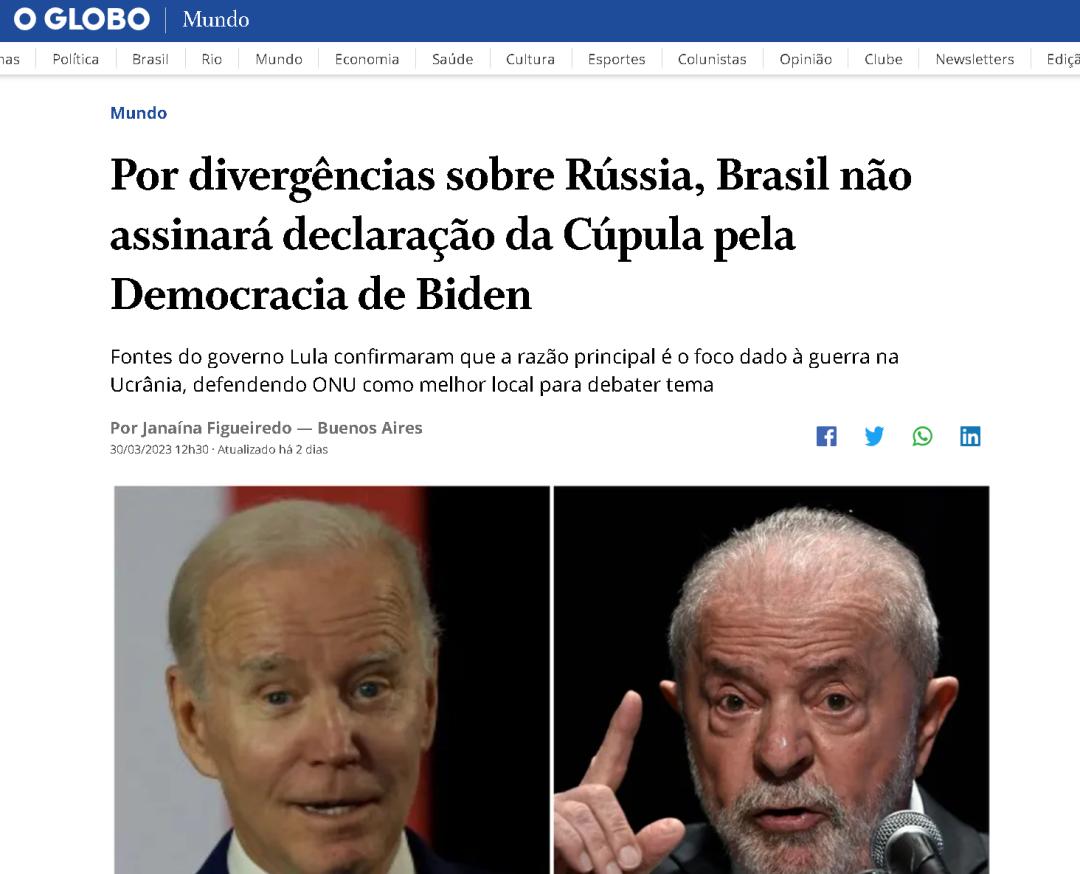Go to Brasil section

click(x=150, y=59)
